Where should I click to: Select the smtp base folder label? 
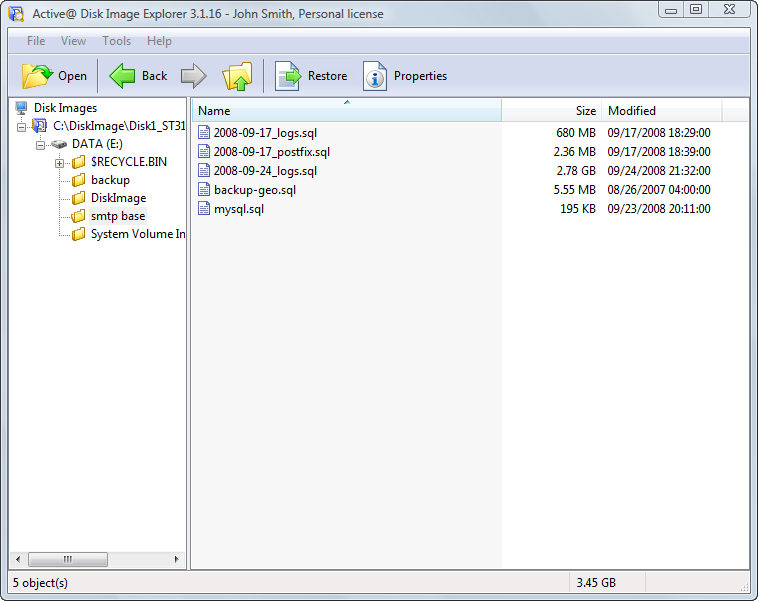118,216
